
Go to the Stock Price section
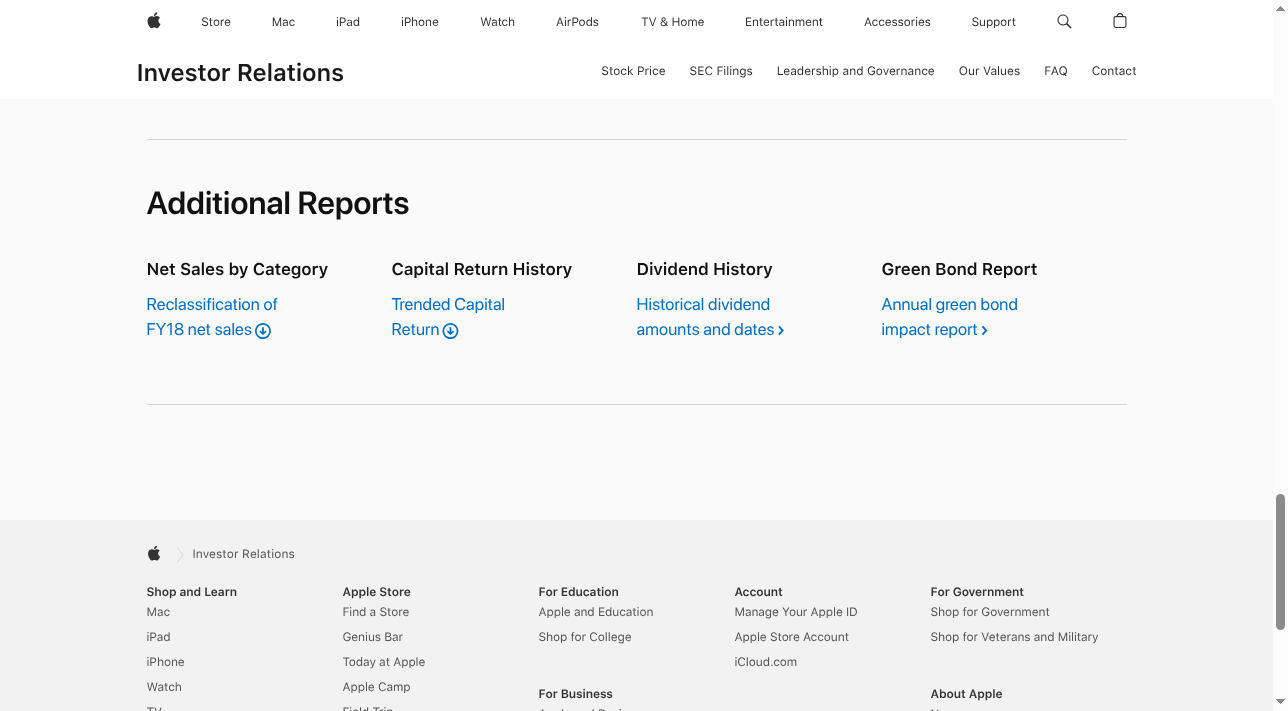[x=633, y=71]
